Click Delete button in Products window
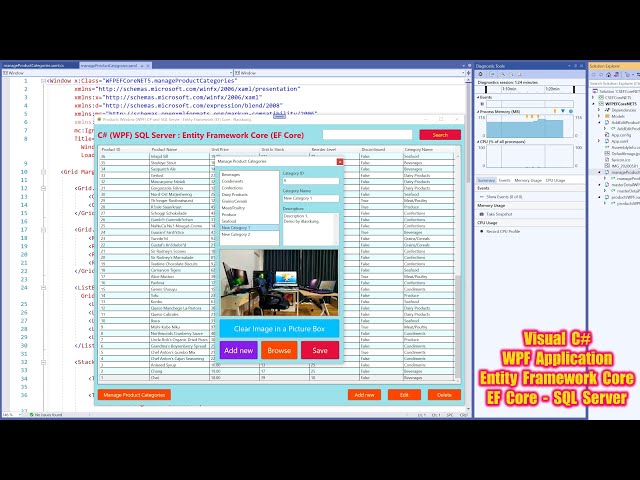Viewport: 640px width, 480px height. click(444, 395)
